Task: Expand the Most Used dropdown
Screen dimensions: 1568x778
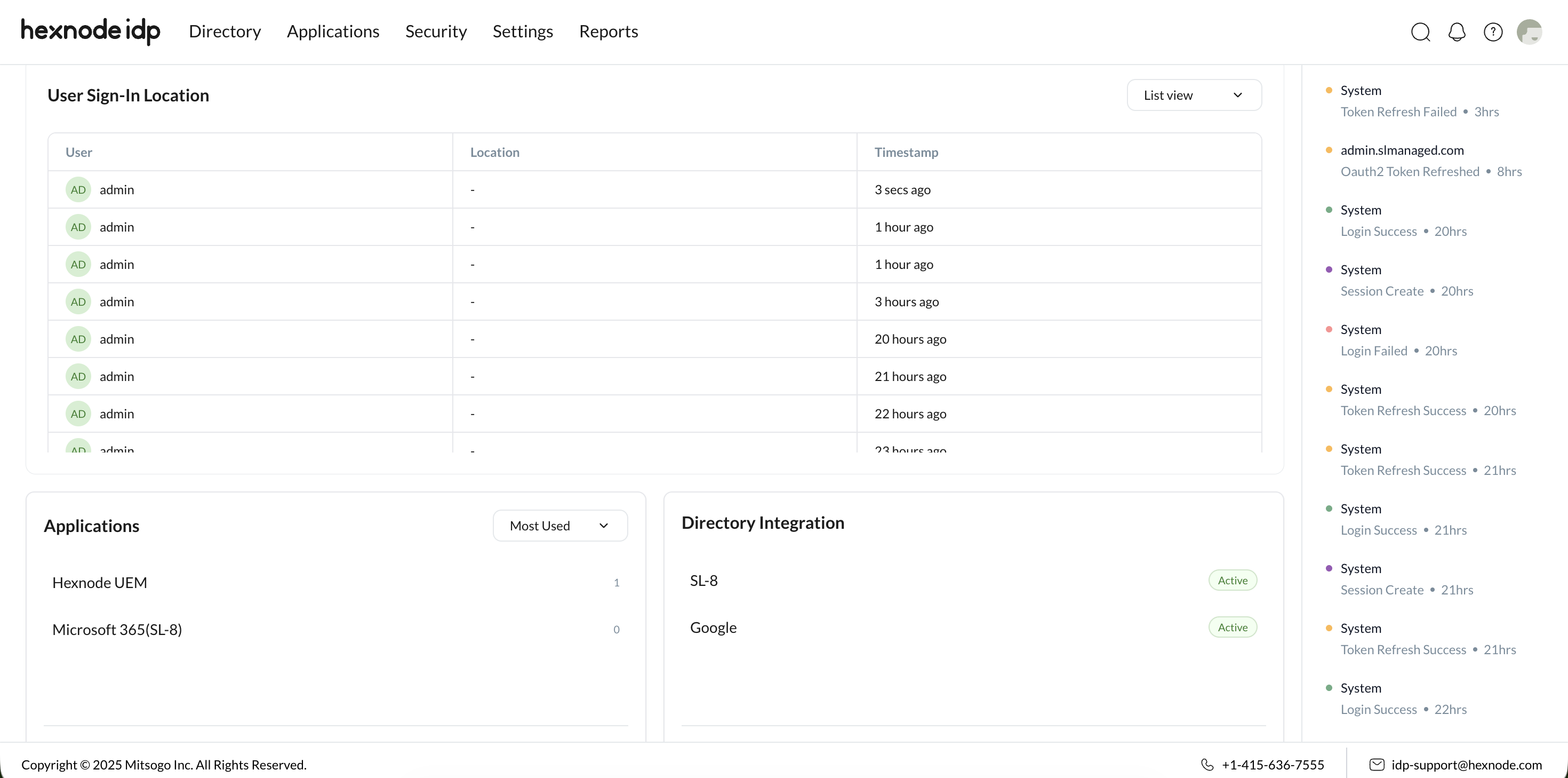Action: tap(560, 526)
